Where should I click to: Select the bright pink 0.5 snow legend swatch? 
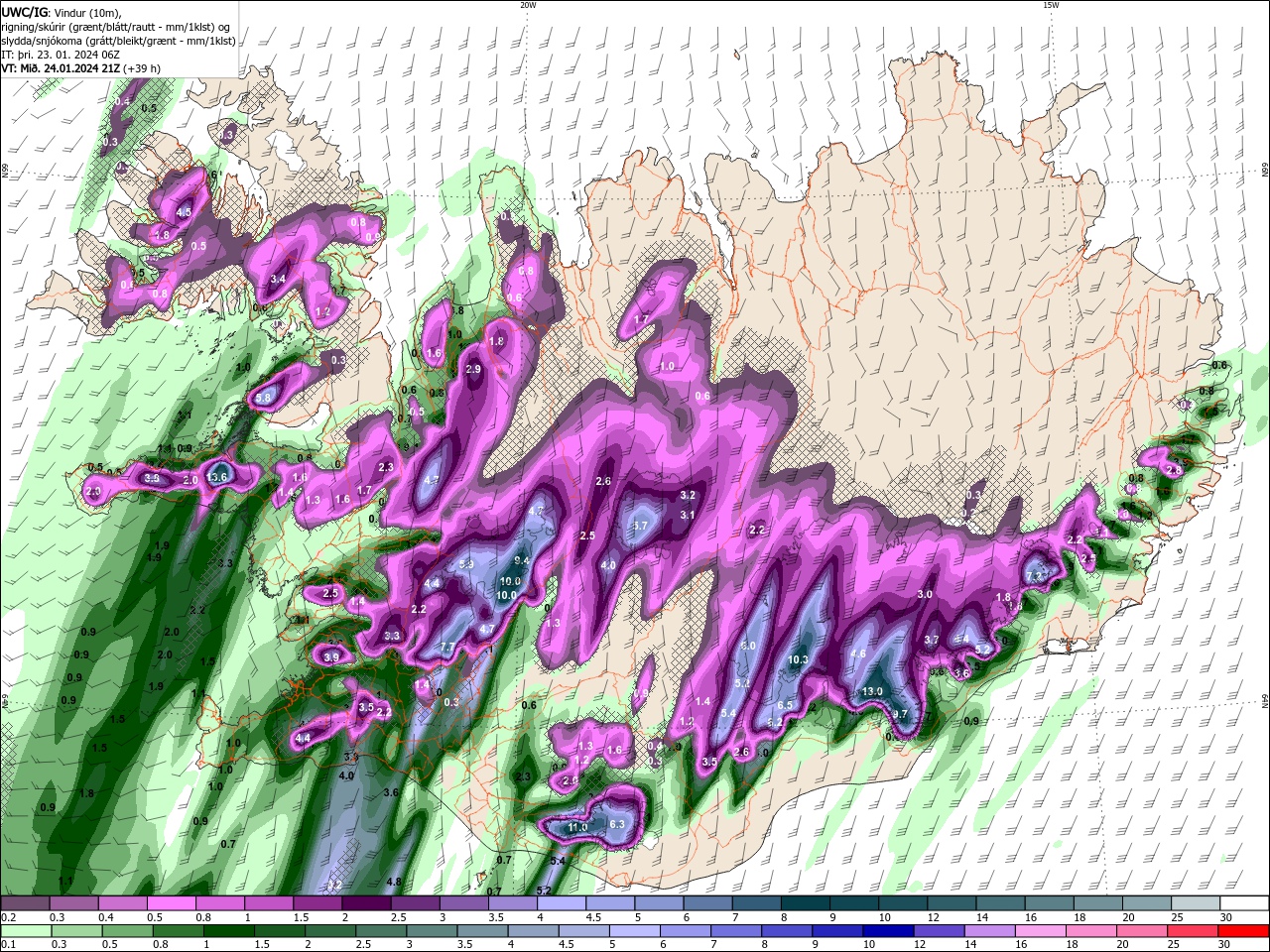tap(171, 903)
